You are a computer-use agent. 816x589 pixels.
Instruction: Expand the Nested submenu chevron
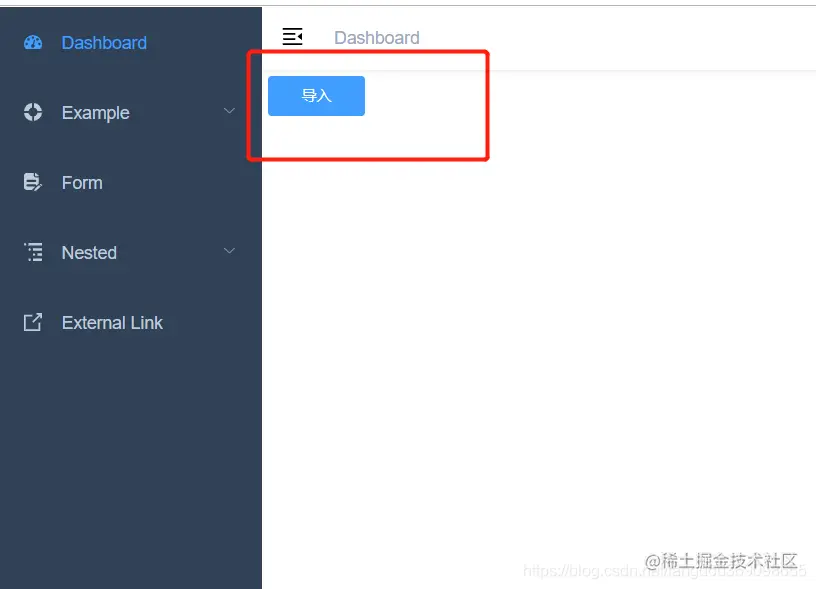point(229,251)
